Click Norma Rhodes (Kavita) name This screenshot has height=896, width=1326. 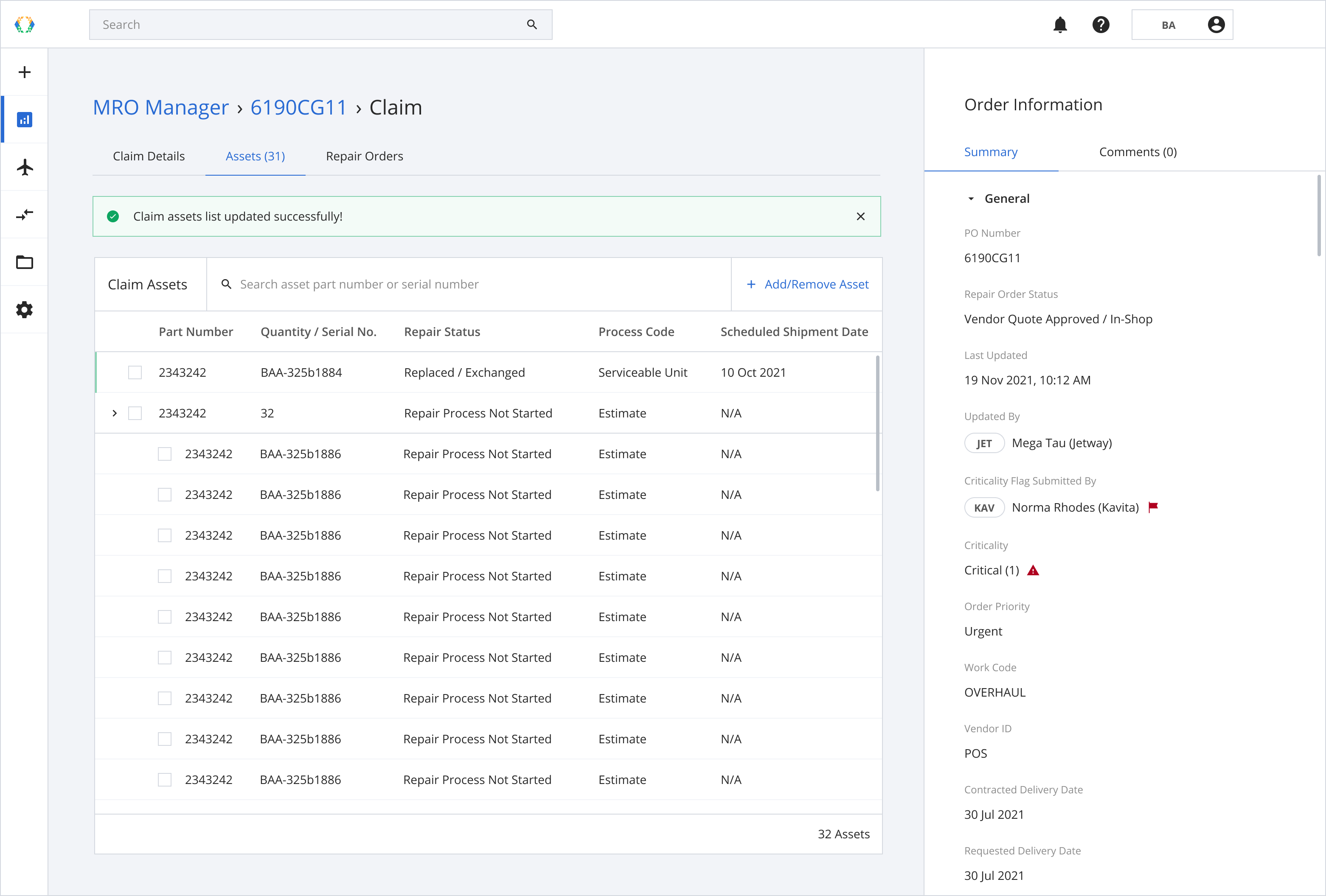pyautogui.click(x=1076, y=507)
